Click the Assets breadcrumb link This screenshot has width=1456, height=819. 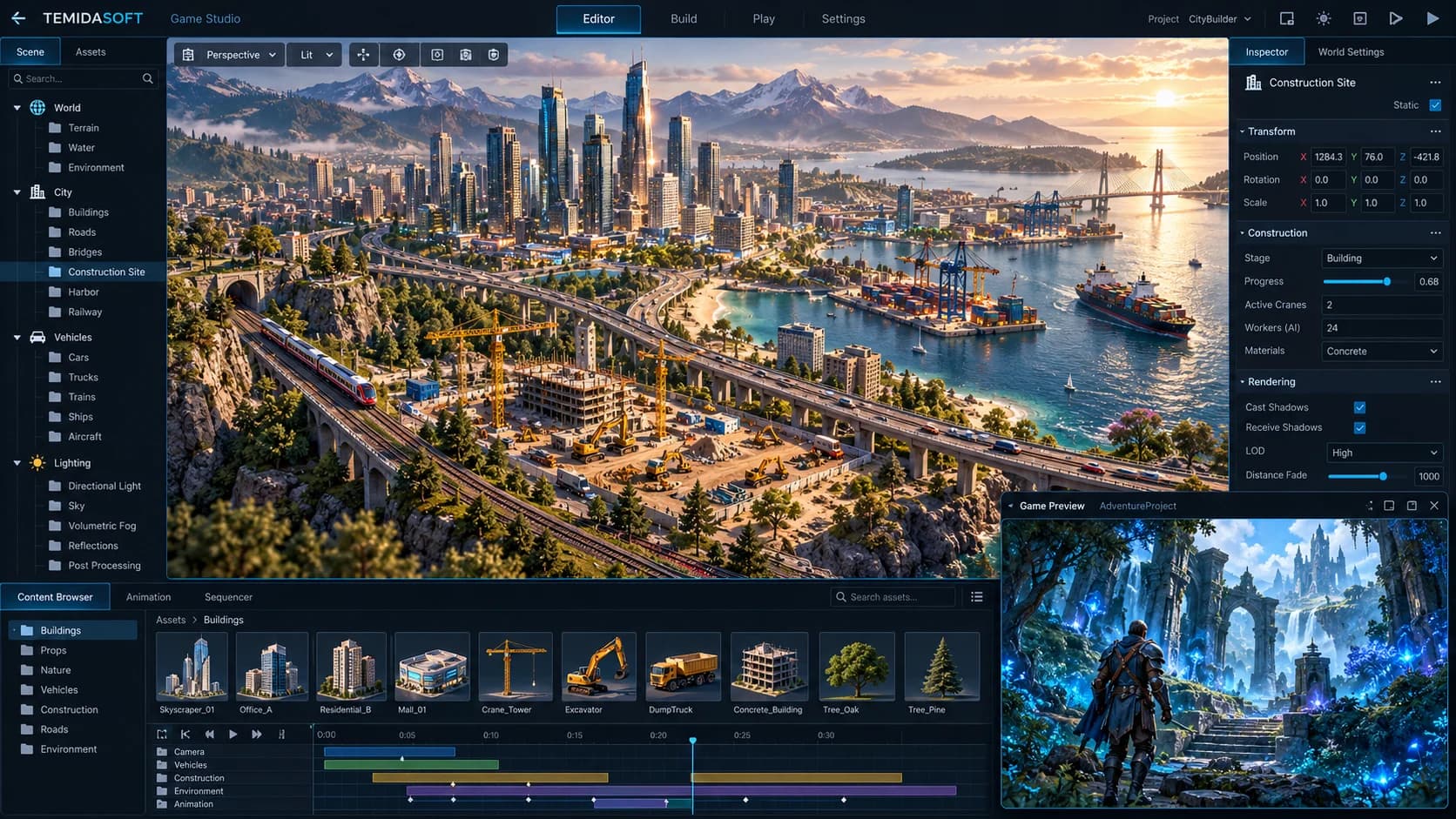[x=171, y=620]
